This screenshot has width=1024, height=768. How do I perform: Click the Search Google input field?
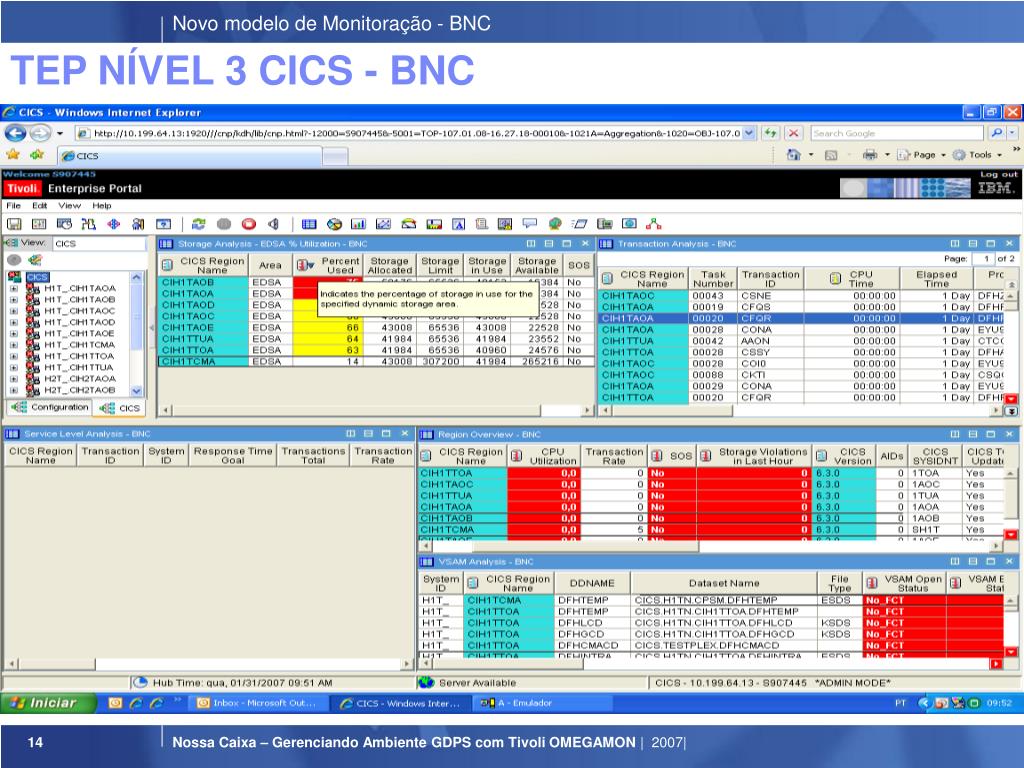(896, 133)
